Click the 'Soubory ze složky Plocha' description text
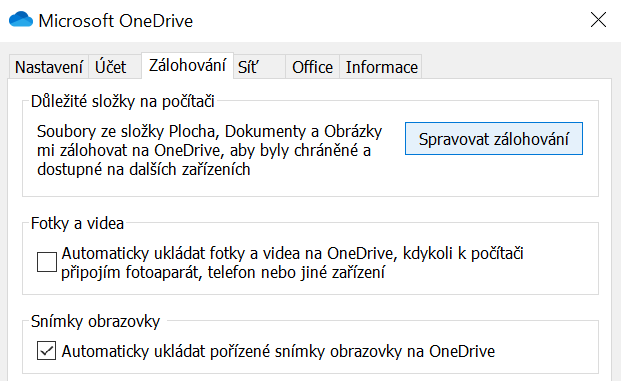 (x=210, y=150)
